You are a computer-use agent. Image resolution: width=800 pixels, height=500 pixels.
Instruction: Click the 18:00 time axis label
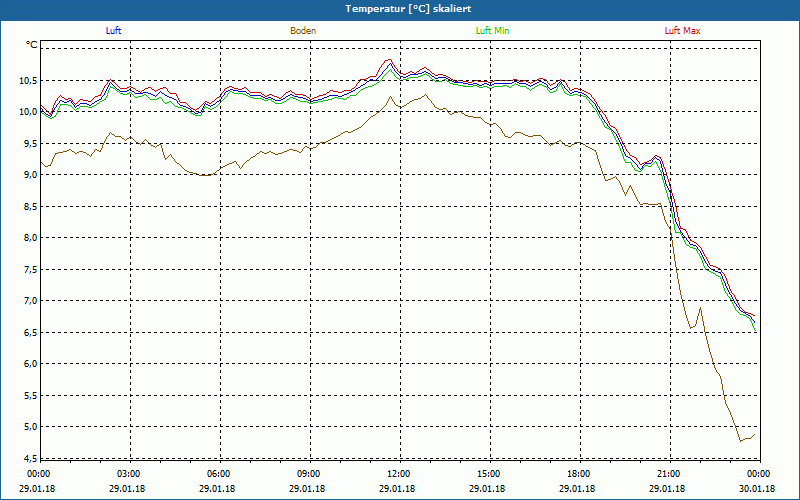click(578, 474)
